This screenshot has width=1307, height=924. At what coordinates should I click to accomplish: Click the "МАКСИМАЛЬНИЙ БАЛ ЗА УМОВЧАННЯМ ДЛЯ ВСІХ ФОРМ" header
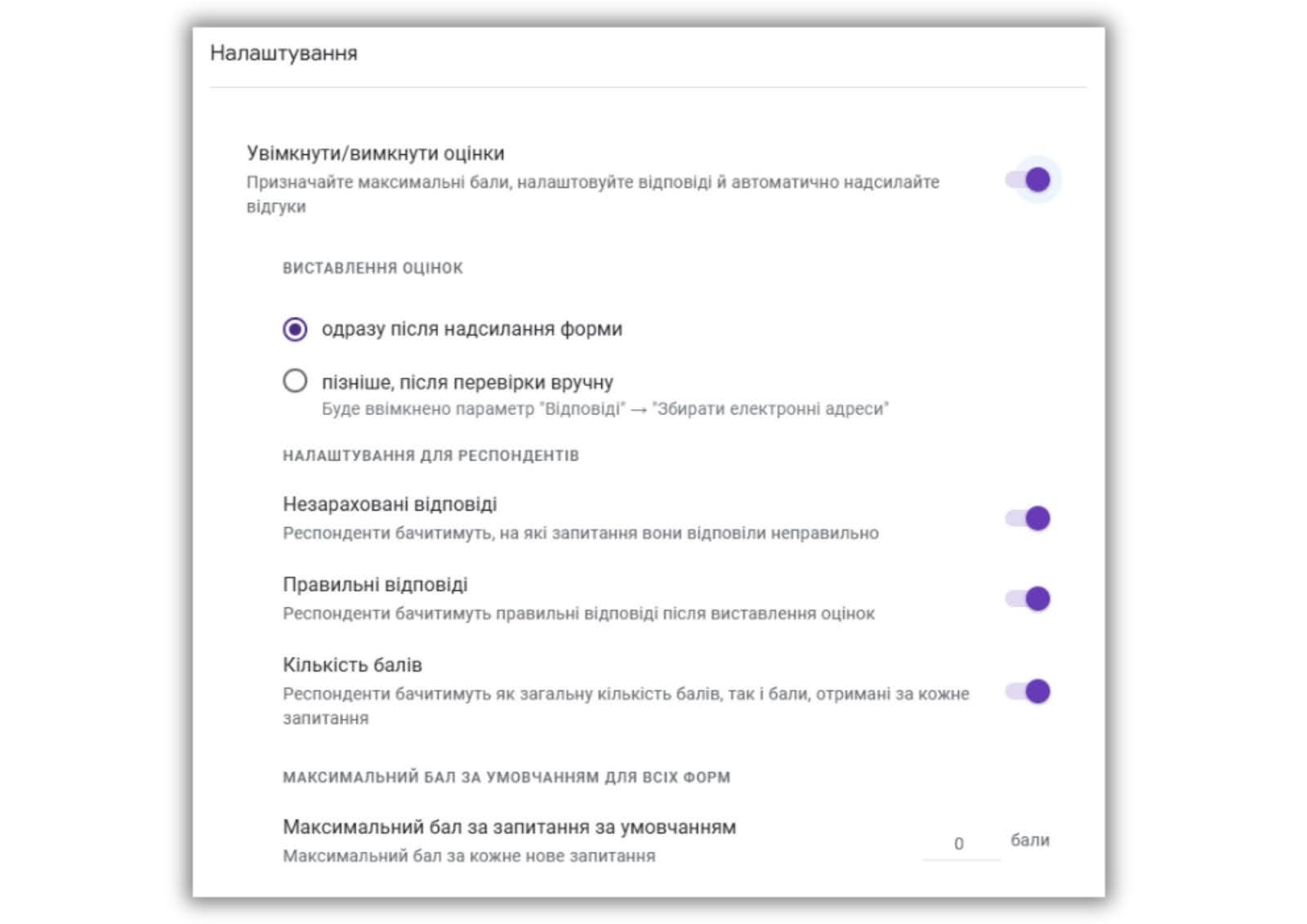506,777
